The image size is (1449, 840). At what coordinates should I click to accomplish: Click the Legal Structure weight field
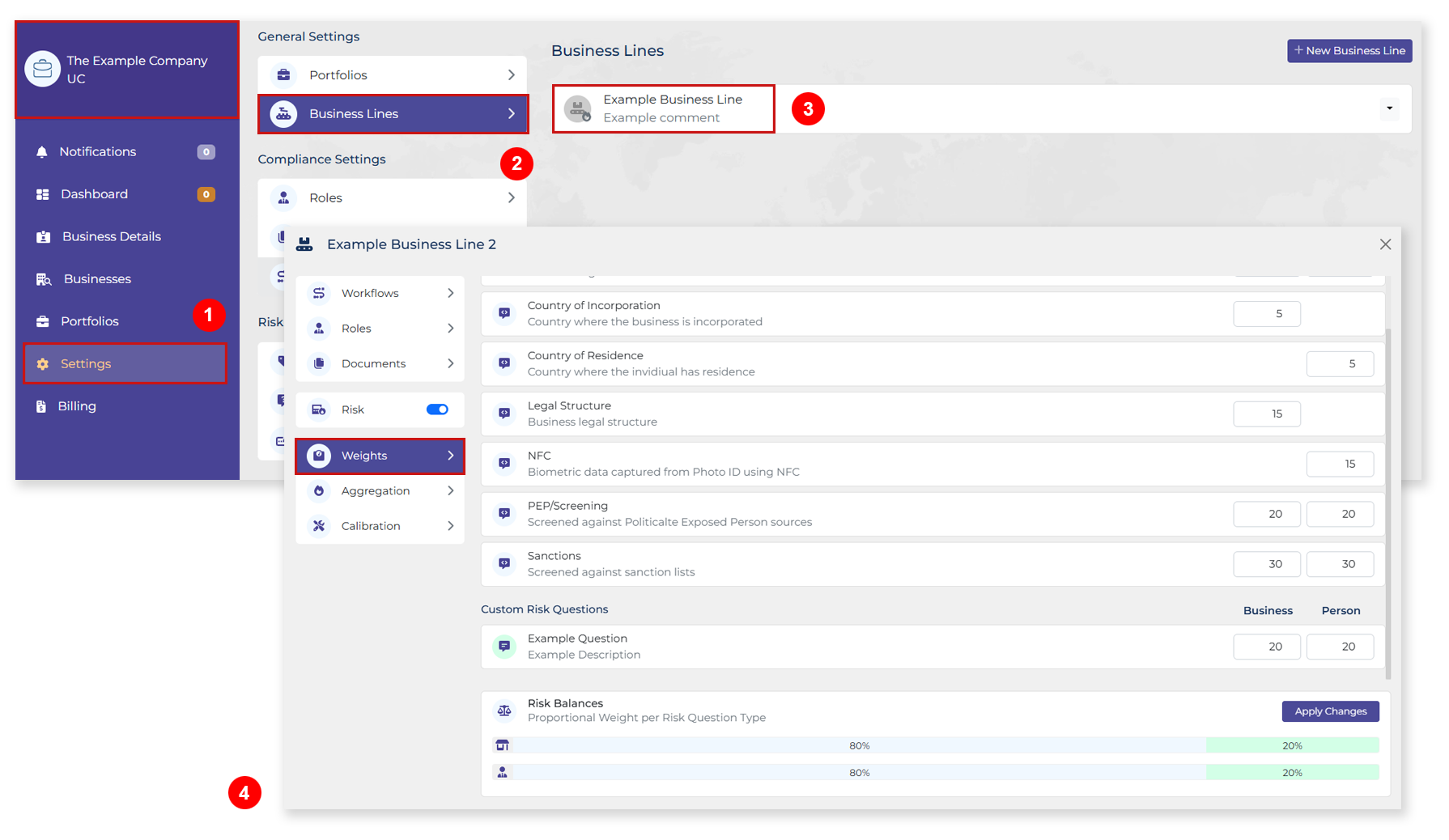pyautogui.click(x=1267, y=414)
